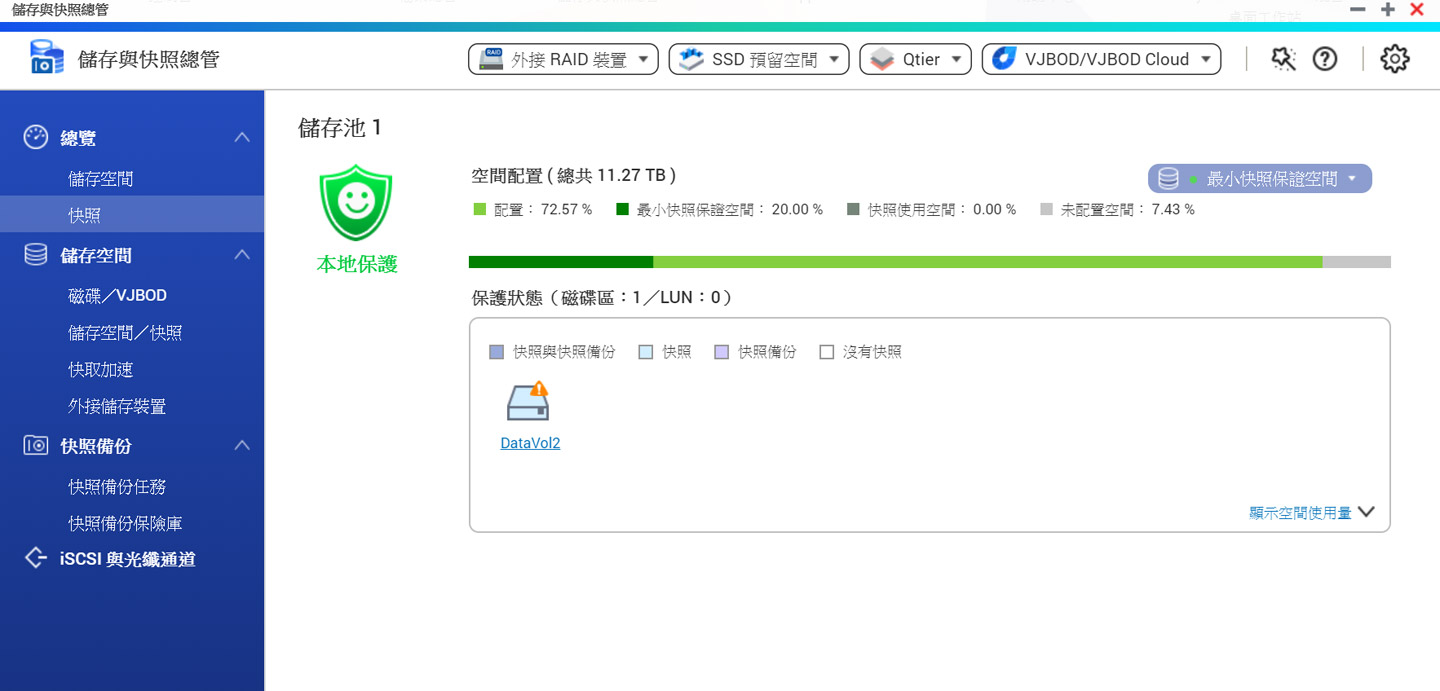
Task: Toggle the 快照備份 legend checkbox
Action: coord(722,351)
